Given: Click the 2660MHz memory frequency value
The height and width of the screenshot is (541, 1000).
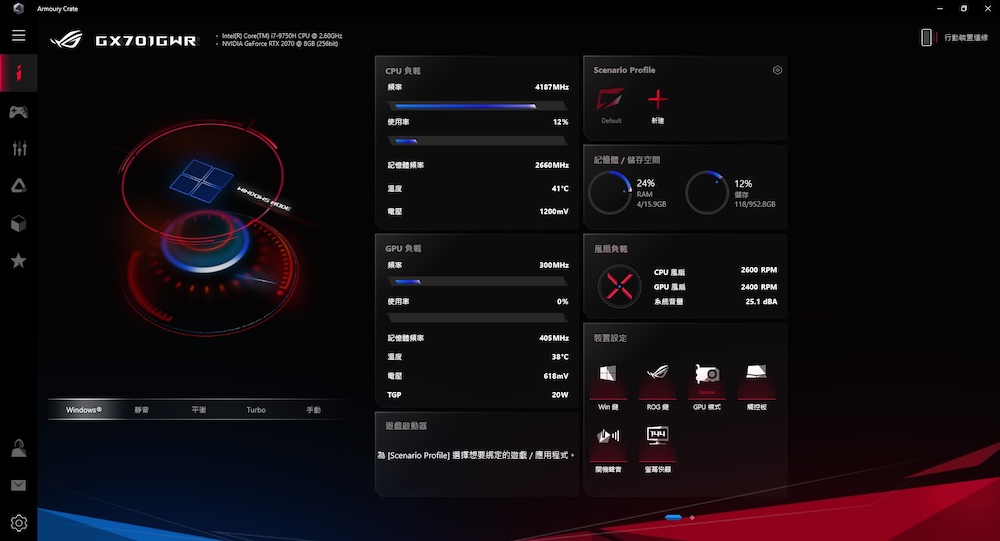Looking at the screenshot, I should [552, 165].
